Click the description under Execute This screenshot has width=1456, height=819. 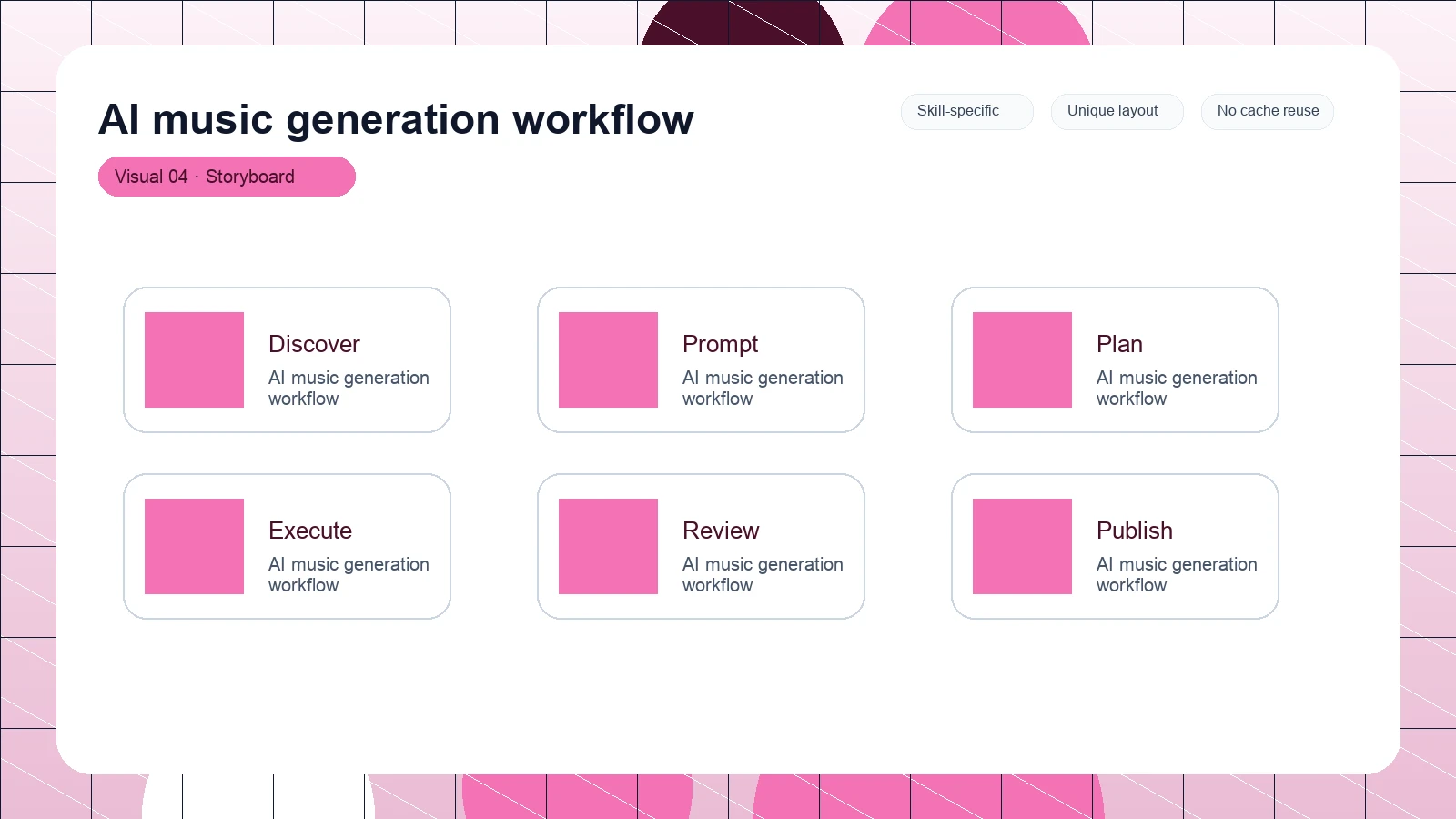[349, 574]
